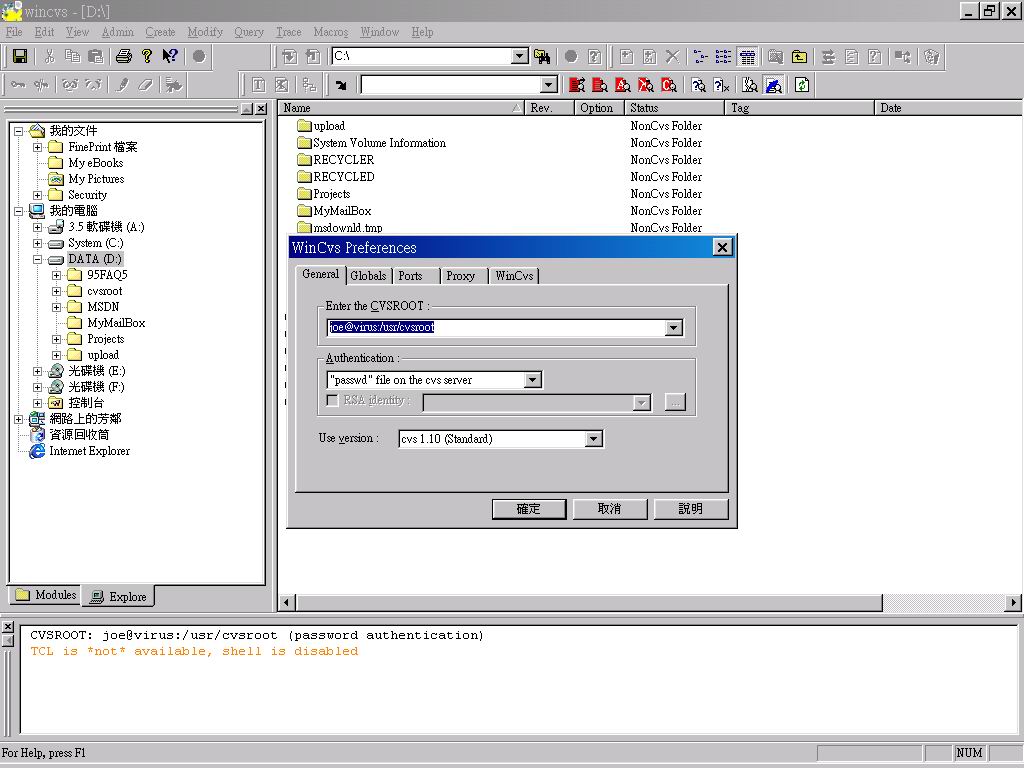The height and width of the screenshot is (768, 1024).
Task: Expand the cvsroot folder node
Action: coord(56,291)
